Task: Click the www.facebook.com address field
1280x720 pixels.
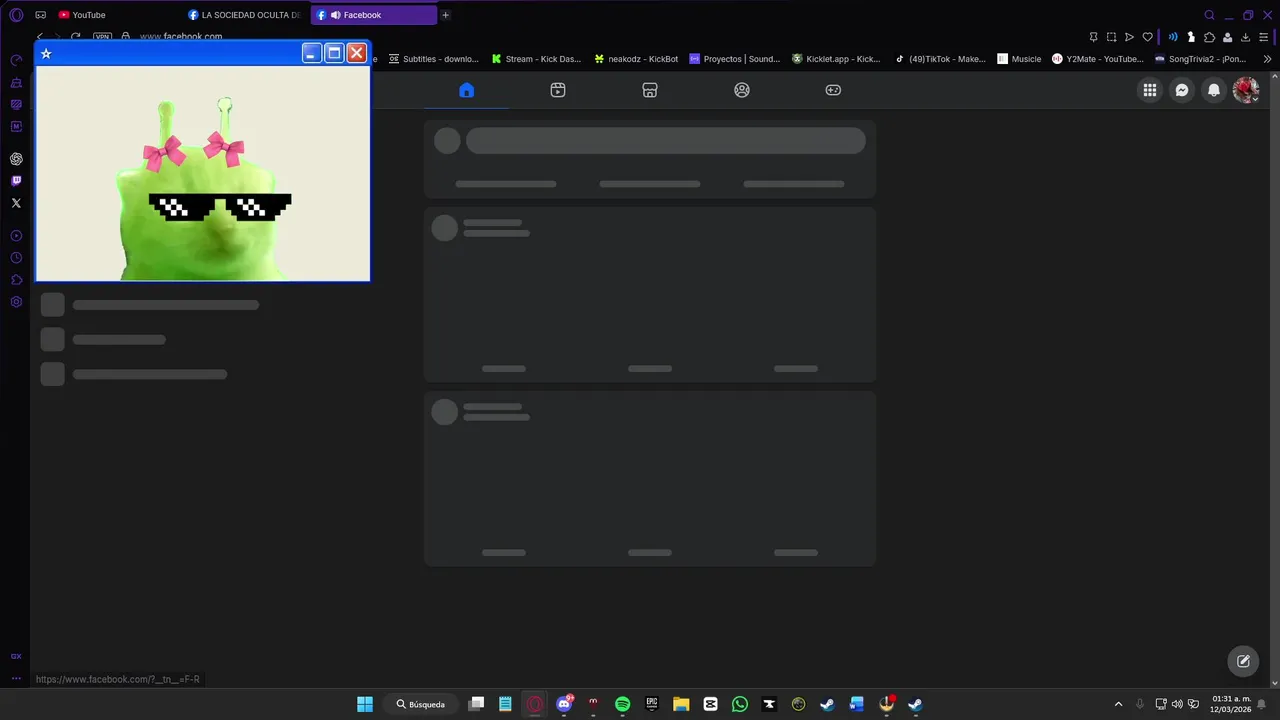Action: [180, 37]
